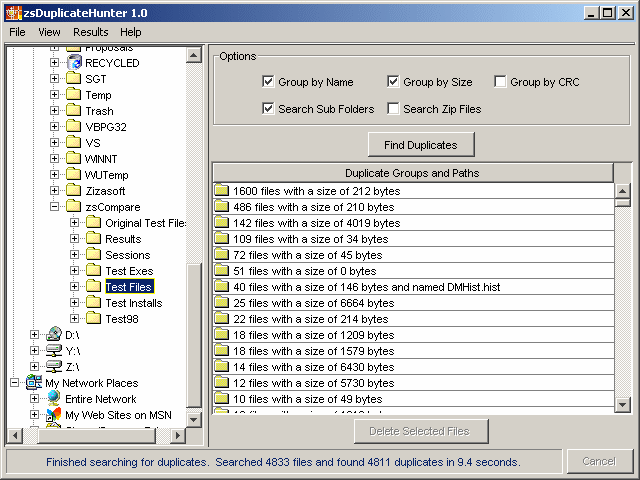Collapse the My Network Places node
The image size is (640, 480).
tap(15, 382)
